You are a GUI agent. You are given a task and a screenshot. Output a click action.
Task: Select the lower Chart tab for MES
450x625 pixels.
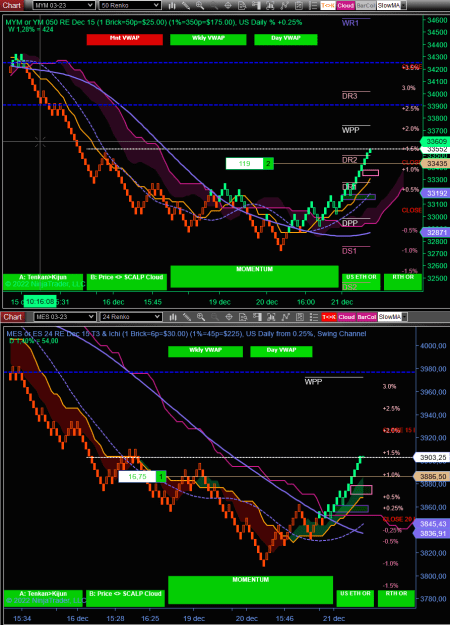(12, 317)
